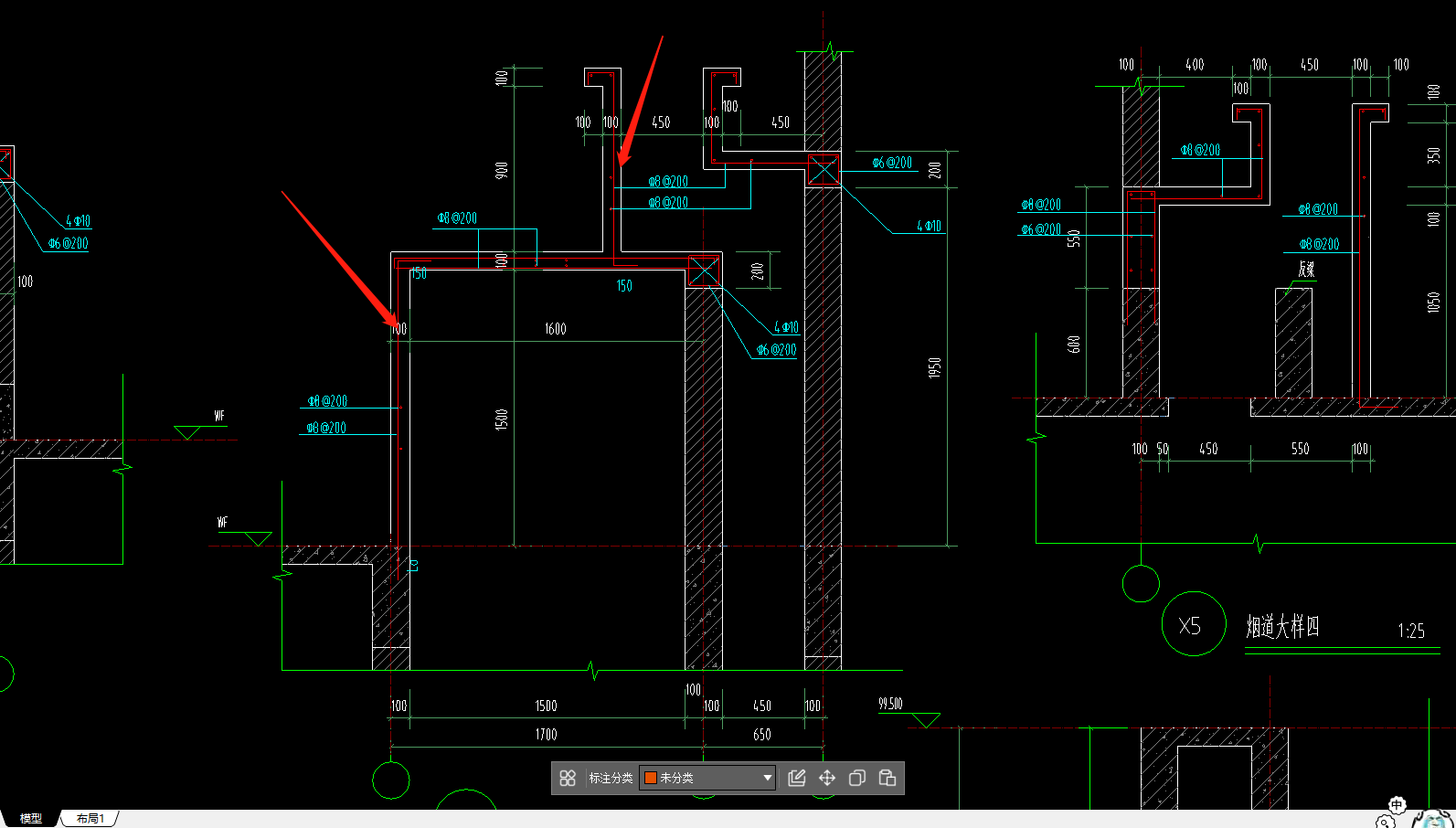This screenshot has width=1456, height=828.
Task: Switch to the 布局1 layout tab
Action: pos(90,819)
